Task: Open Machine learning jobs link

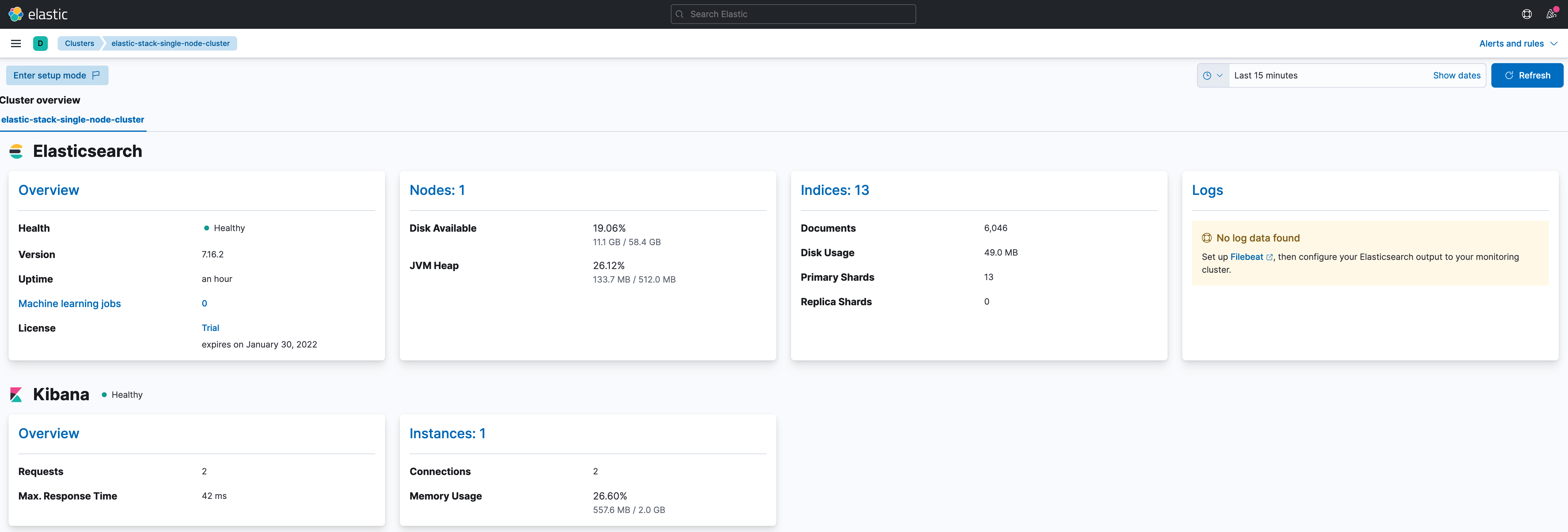Action: [x=69, y=304]
